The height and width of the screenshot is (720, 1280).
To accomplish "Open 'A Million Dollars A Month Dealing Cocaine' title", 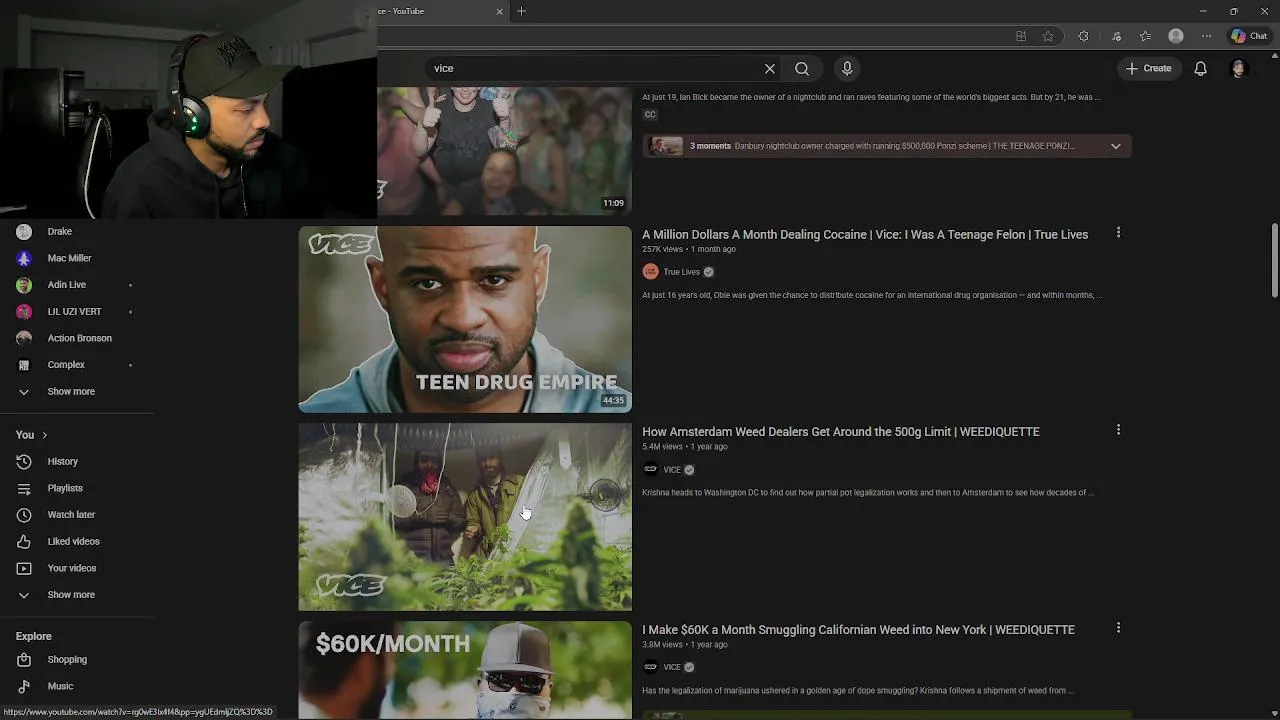I will pos(865,234).
